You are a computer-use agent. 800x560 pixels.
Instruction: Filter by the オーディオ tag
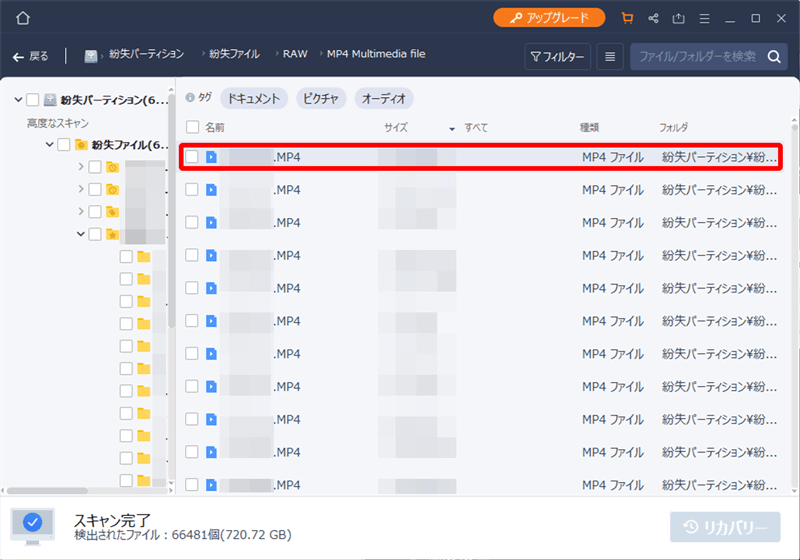[x=384, y=98]
